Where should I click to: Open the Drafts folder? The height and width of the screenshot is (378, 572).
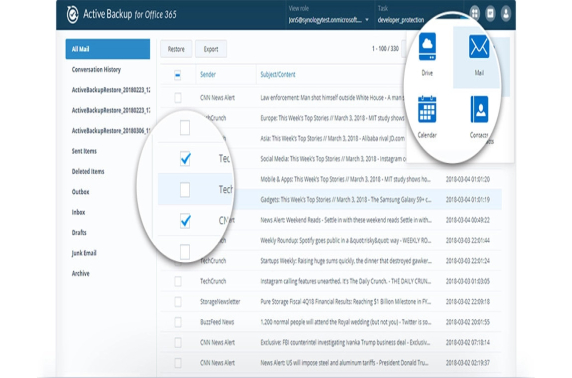tap(79, 233)
